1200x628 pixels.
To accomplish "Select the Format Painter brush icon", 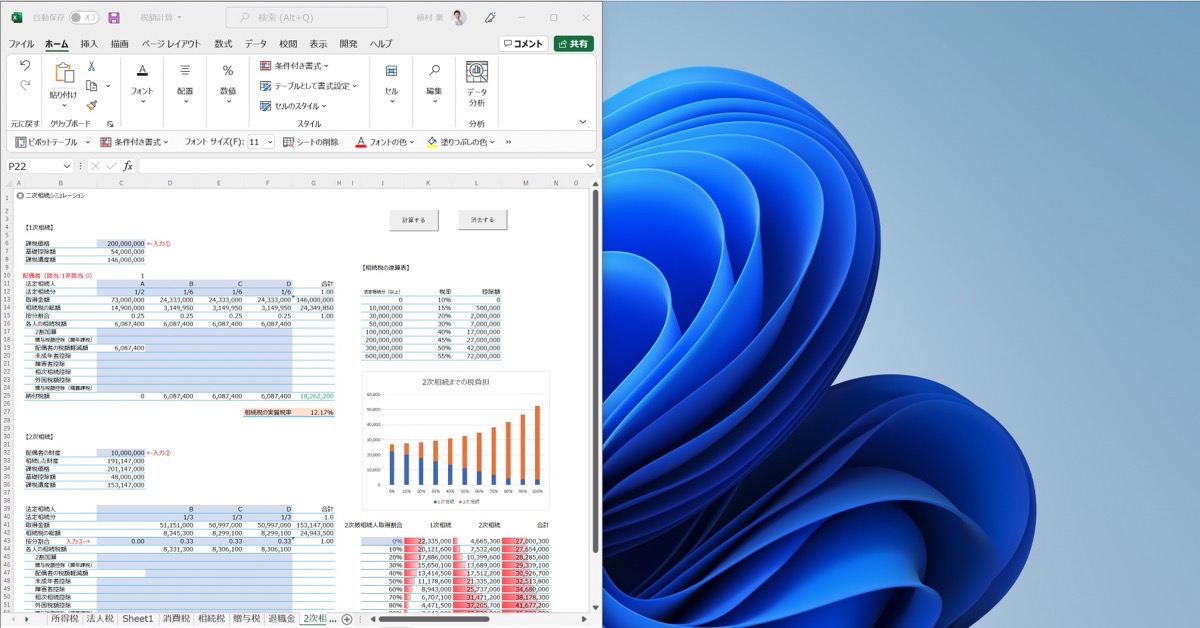I will pyautogui.click(x=91, y=105).
